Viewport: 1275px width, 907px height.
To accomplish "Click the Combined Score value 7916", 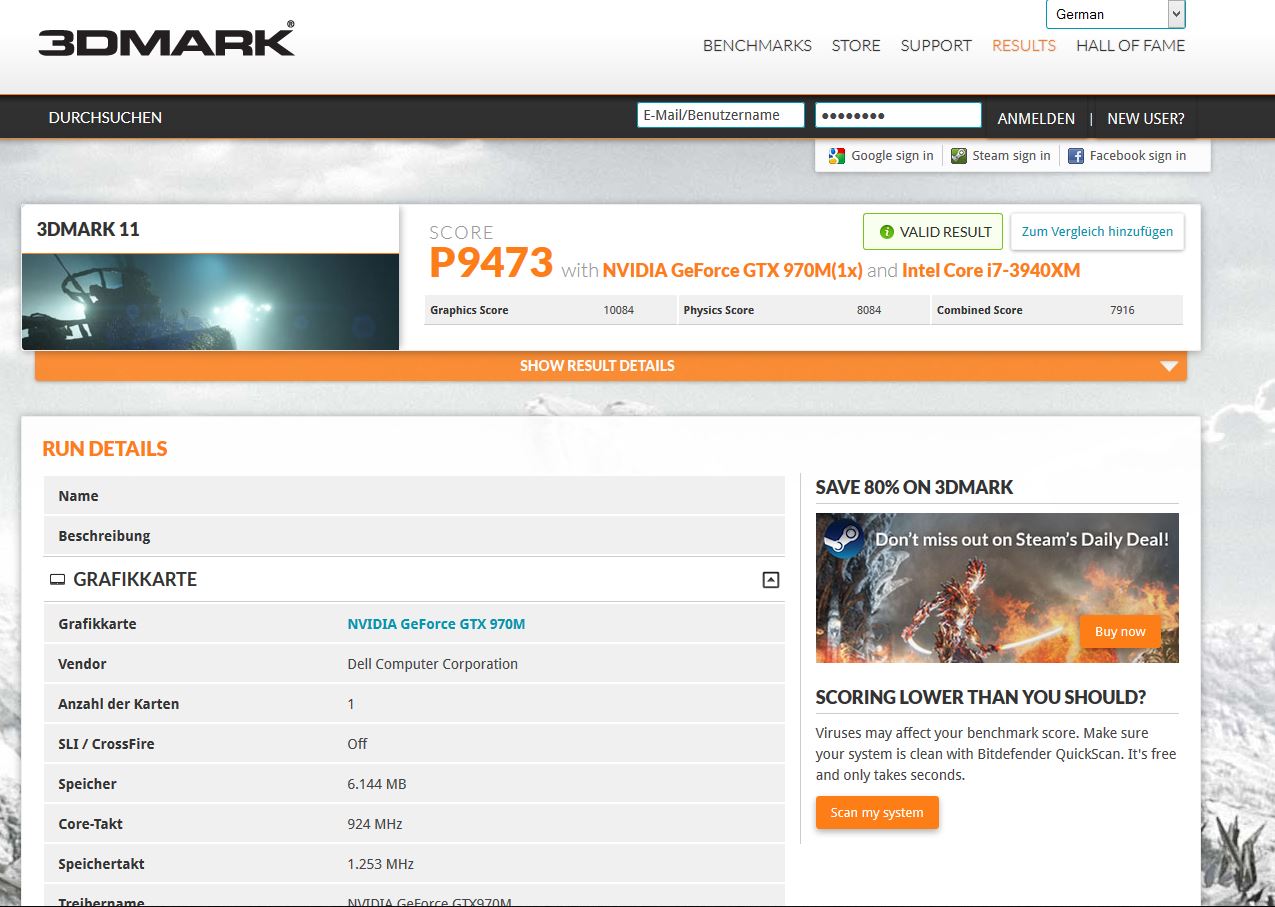I will 1122,310.
